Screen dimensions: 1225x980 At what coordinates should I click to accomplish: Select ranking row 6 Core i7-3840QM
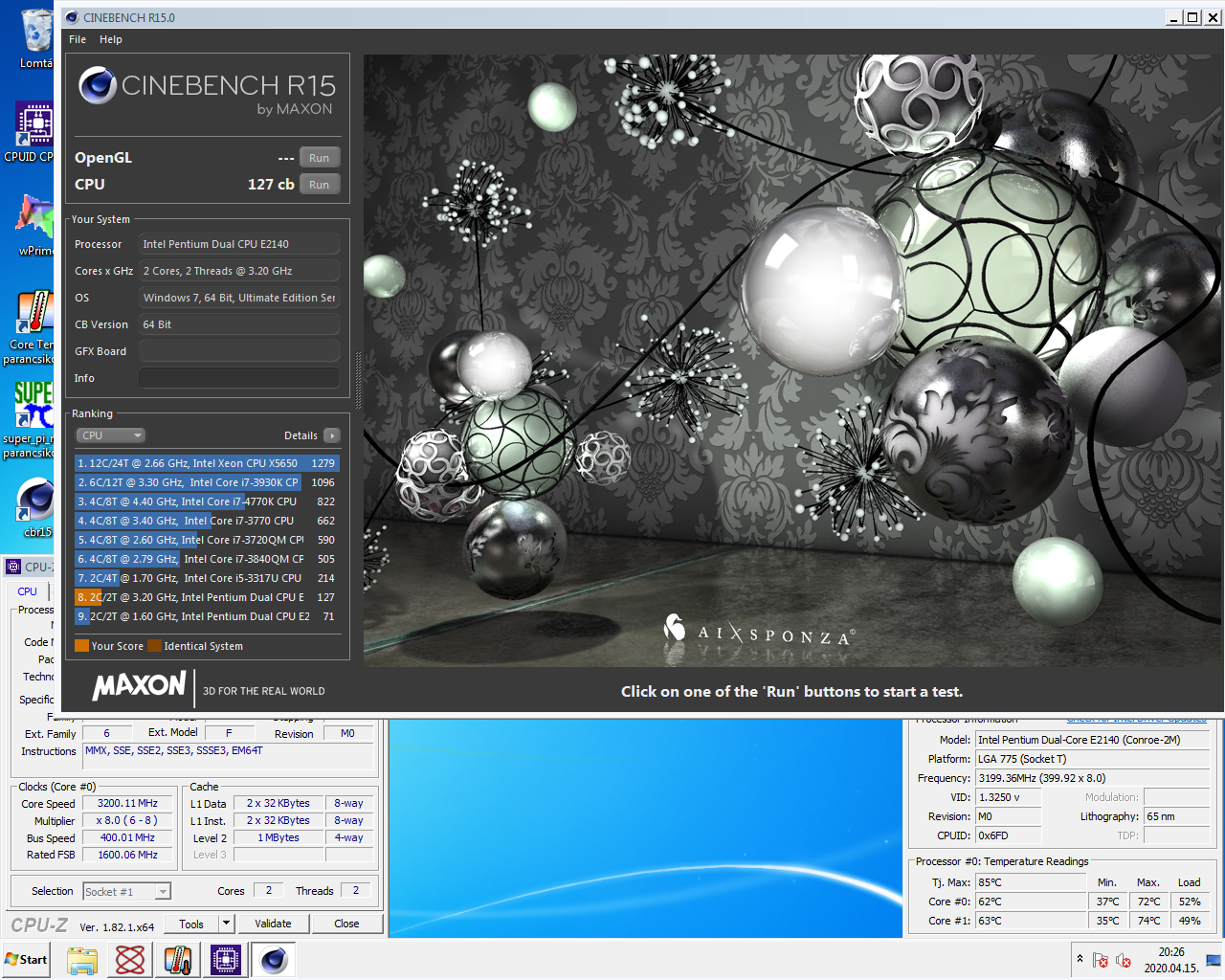pos(208,559)
